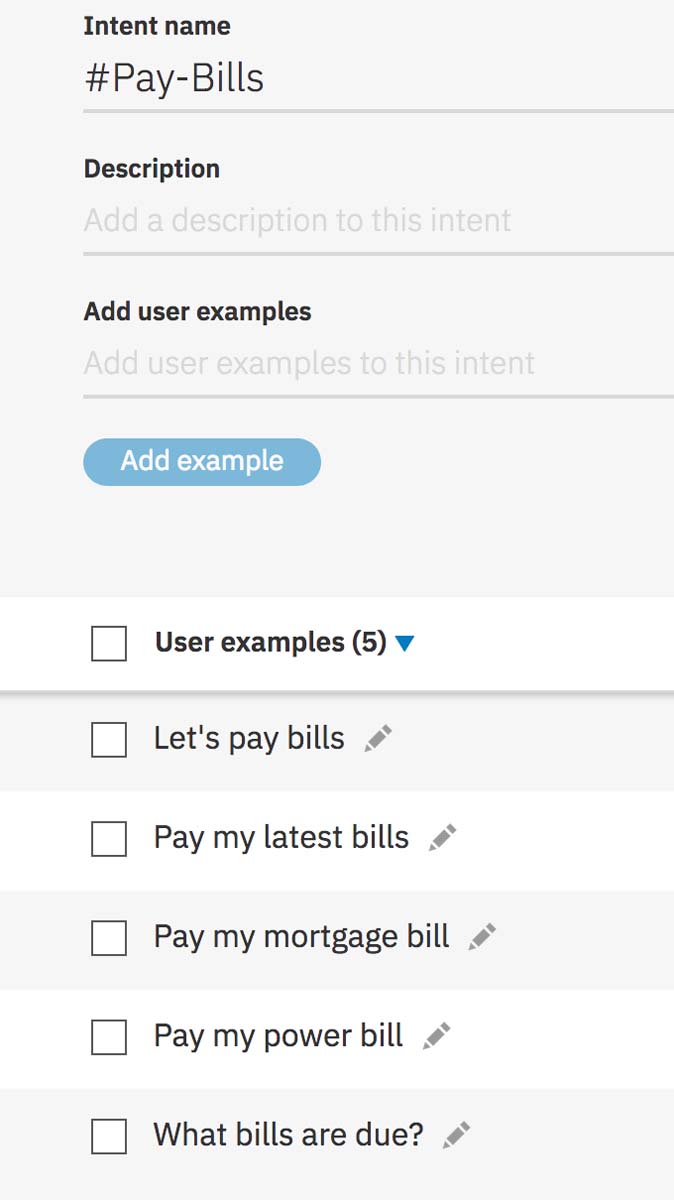The image size is (674, 1200).
Task: Sort using the User examples blue arrow
Action: click(404, 644)
